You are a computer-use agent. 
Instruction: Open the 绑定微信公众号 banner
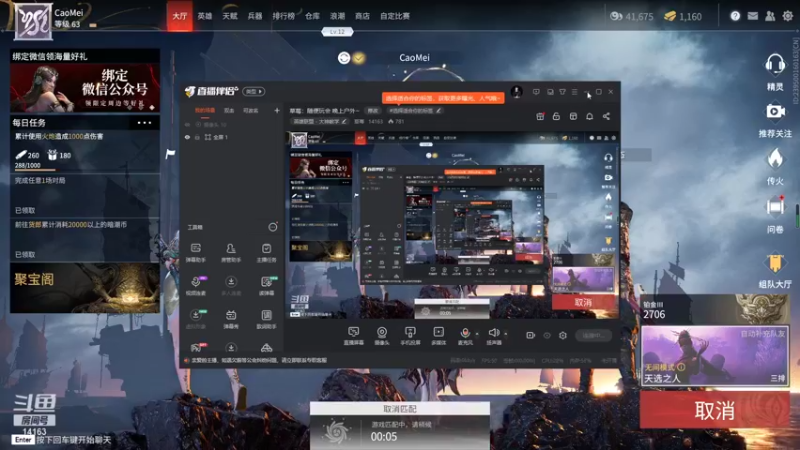pyautogui.click(x=85, y=87)
